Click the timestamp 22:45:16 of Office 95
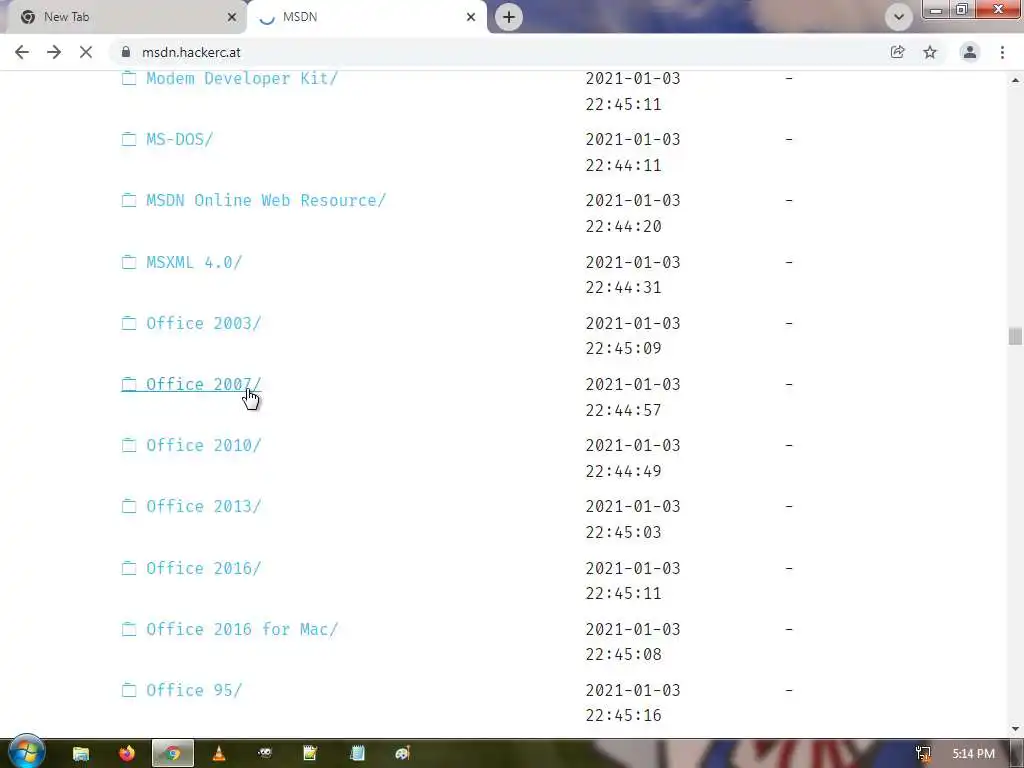 (x=624, y=716)
